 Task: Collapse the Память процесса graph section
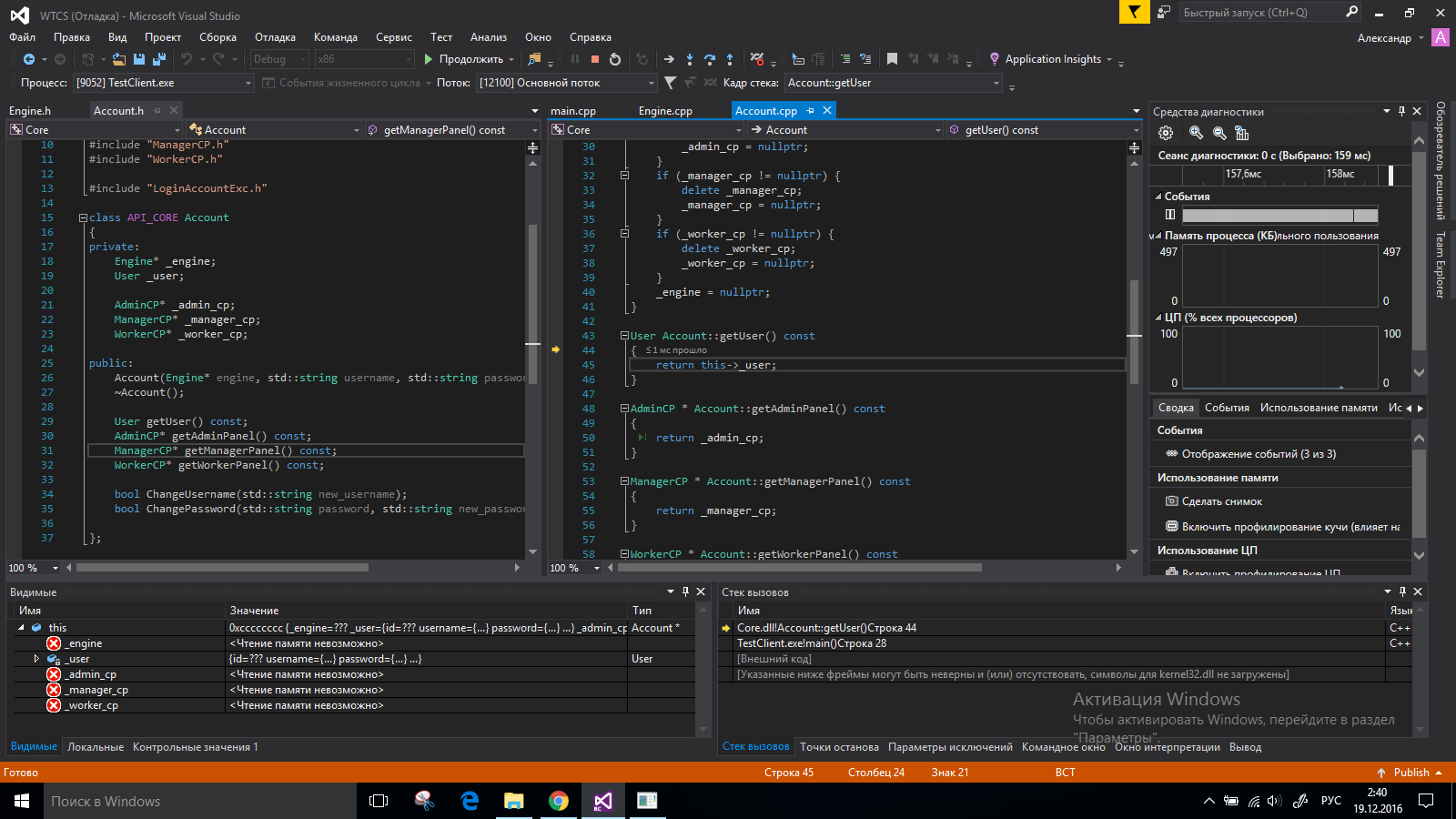pos(1158,236)
